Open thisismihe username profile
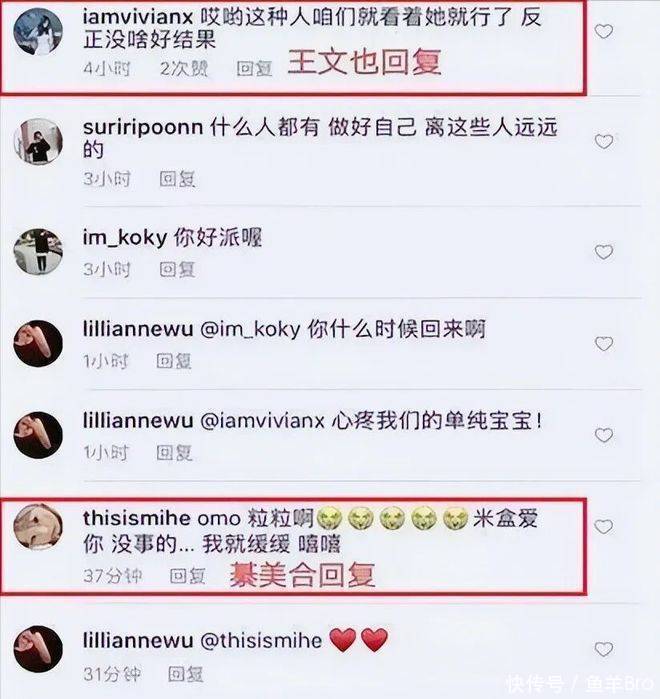This screenshot has width=660, height=699. click(137, 518)
